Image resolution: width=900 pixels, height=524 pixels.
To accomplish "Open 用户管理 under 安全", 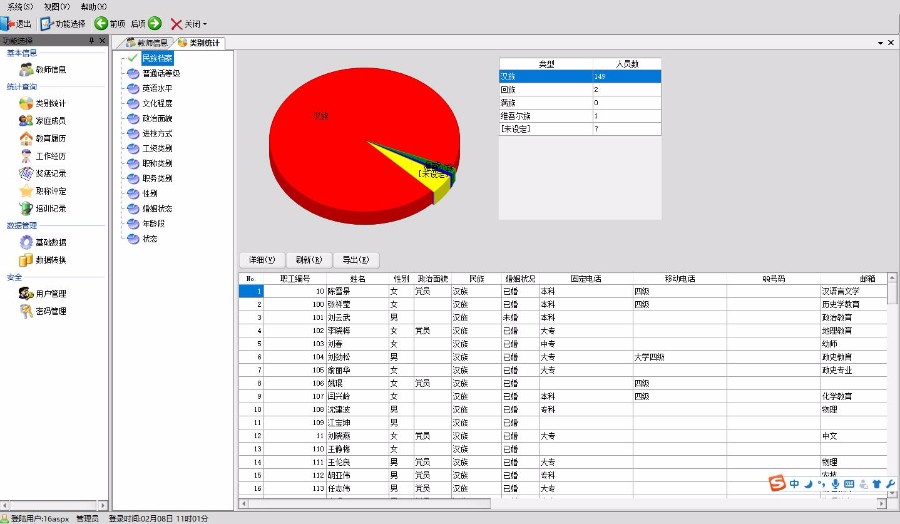I will pos(42,294).
